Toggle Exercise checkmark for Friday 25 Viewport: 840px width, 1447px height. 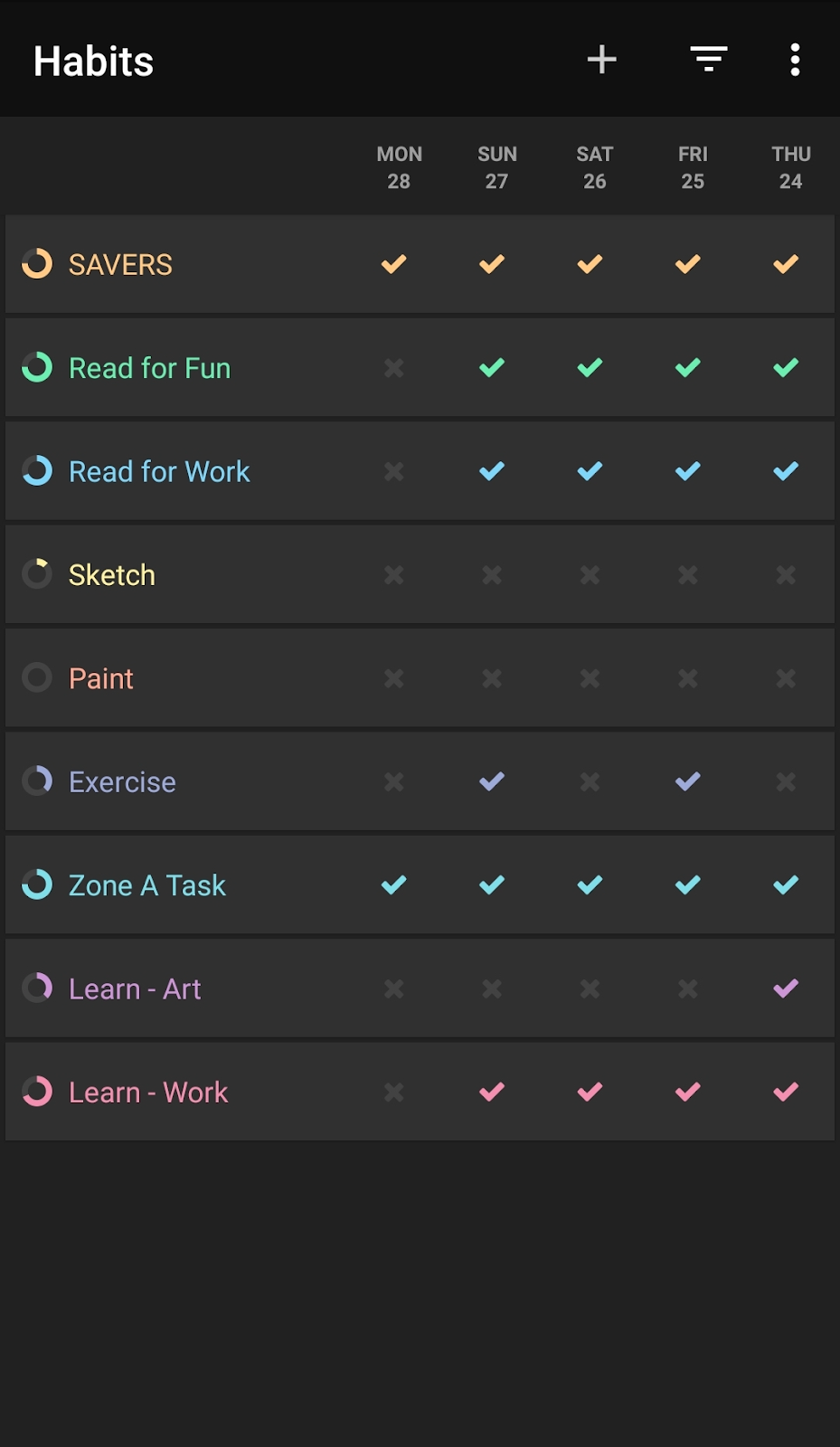click(688, 781)
